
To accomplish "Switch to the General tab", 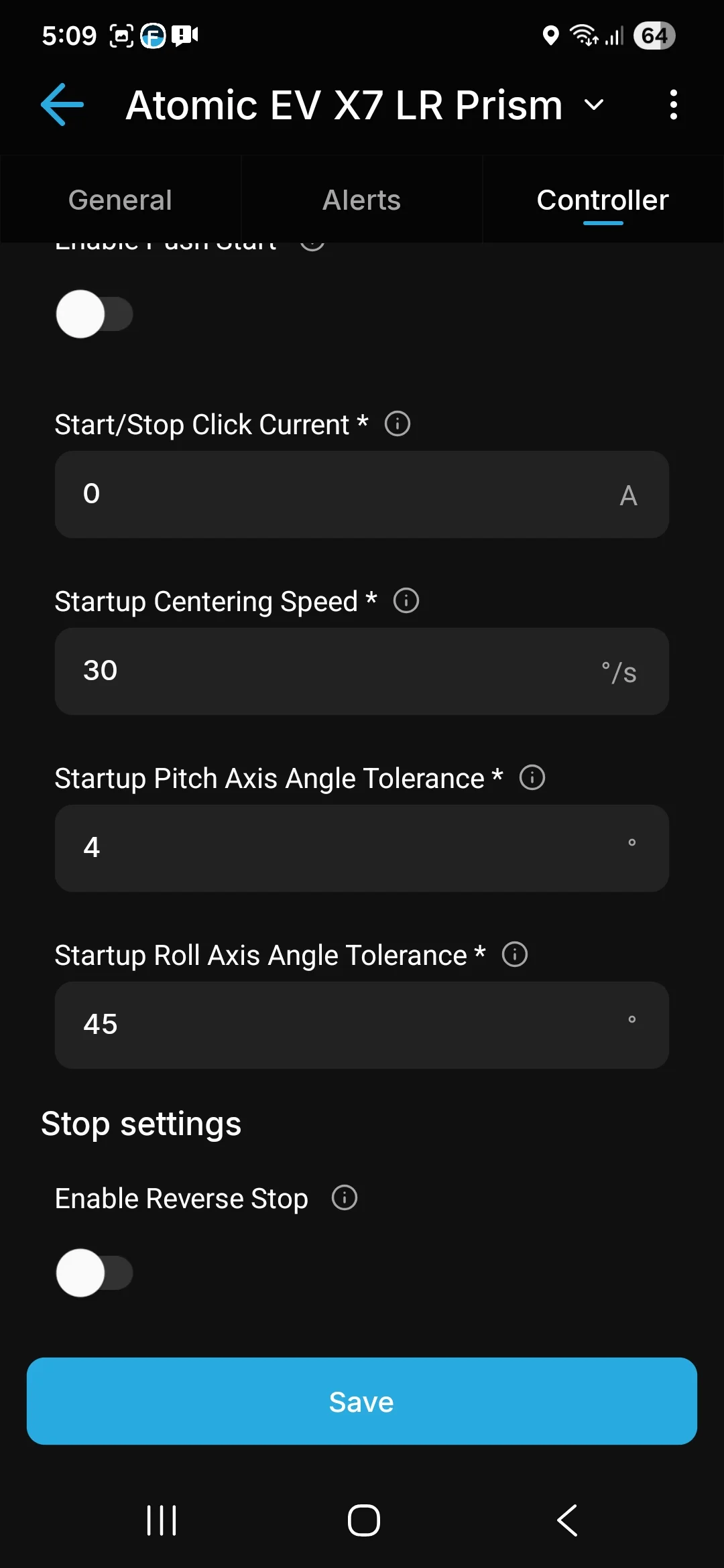I will tap(121, 200).
